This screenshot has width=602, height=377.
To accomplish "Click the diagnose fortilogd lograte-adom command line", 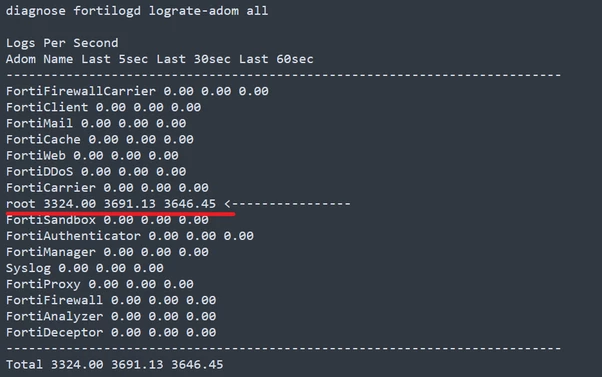I will point(137,11).
